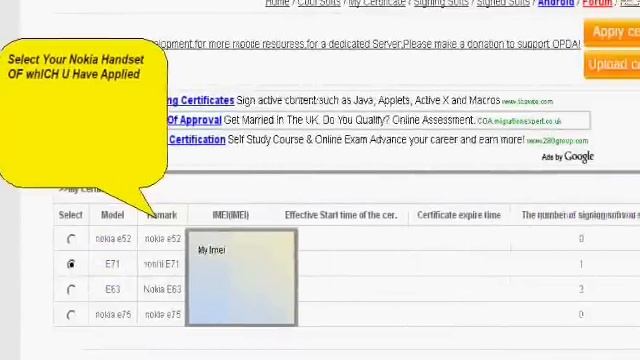
Task: Open the Of Approval ad link
Action: coord(194,120)
